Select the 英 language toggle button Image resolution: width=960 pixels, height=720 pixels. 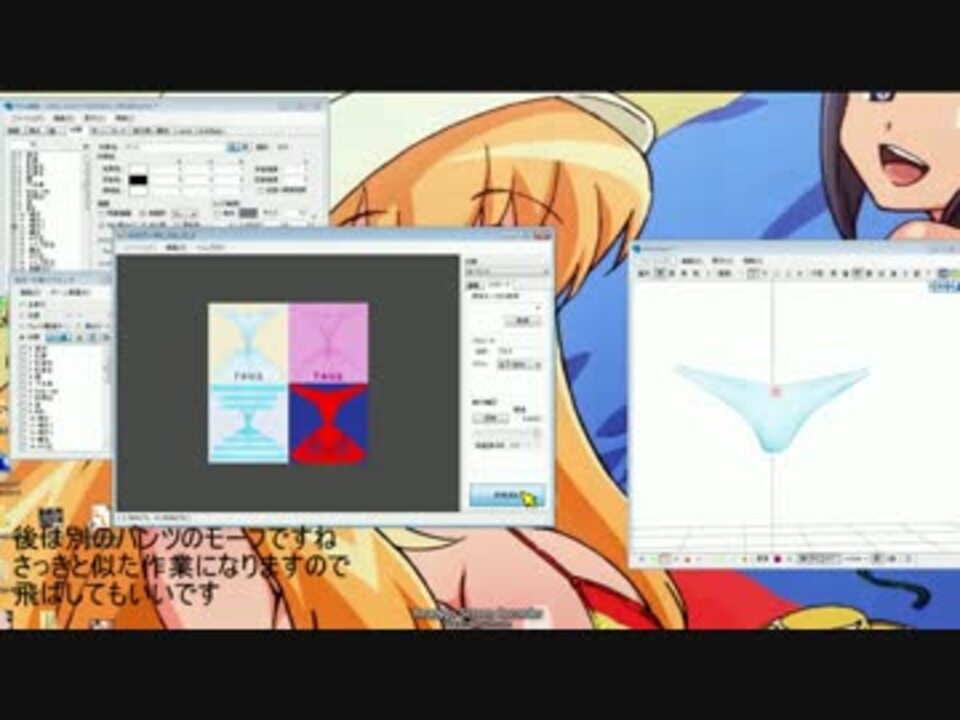click(244, 147)
